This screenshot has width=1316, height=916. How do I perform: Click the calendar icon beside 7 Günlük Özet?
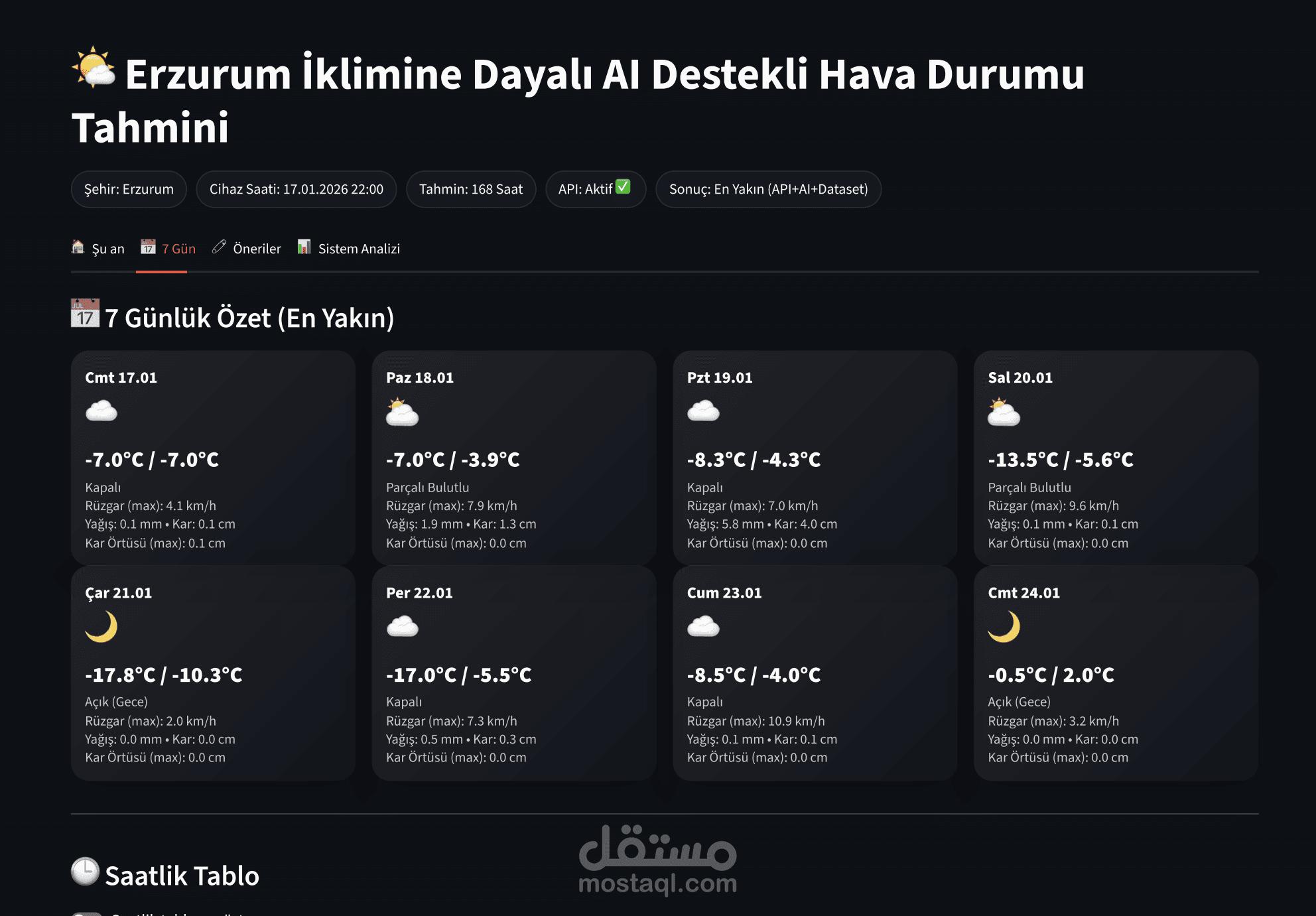pyautogui.click(x=85, y=314)
